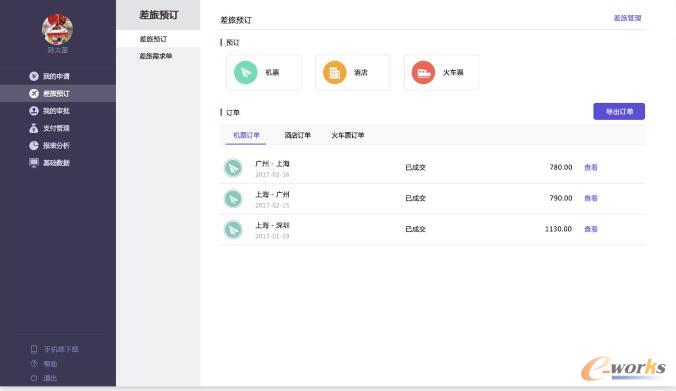Viewport: 676px width, 391px height.
Task: Click the airplane icon for 差旅预订 in sidebar
Action: [x=34, y=94]
